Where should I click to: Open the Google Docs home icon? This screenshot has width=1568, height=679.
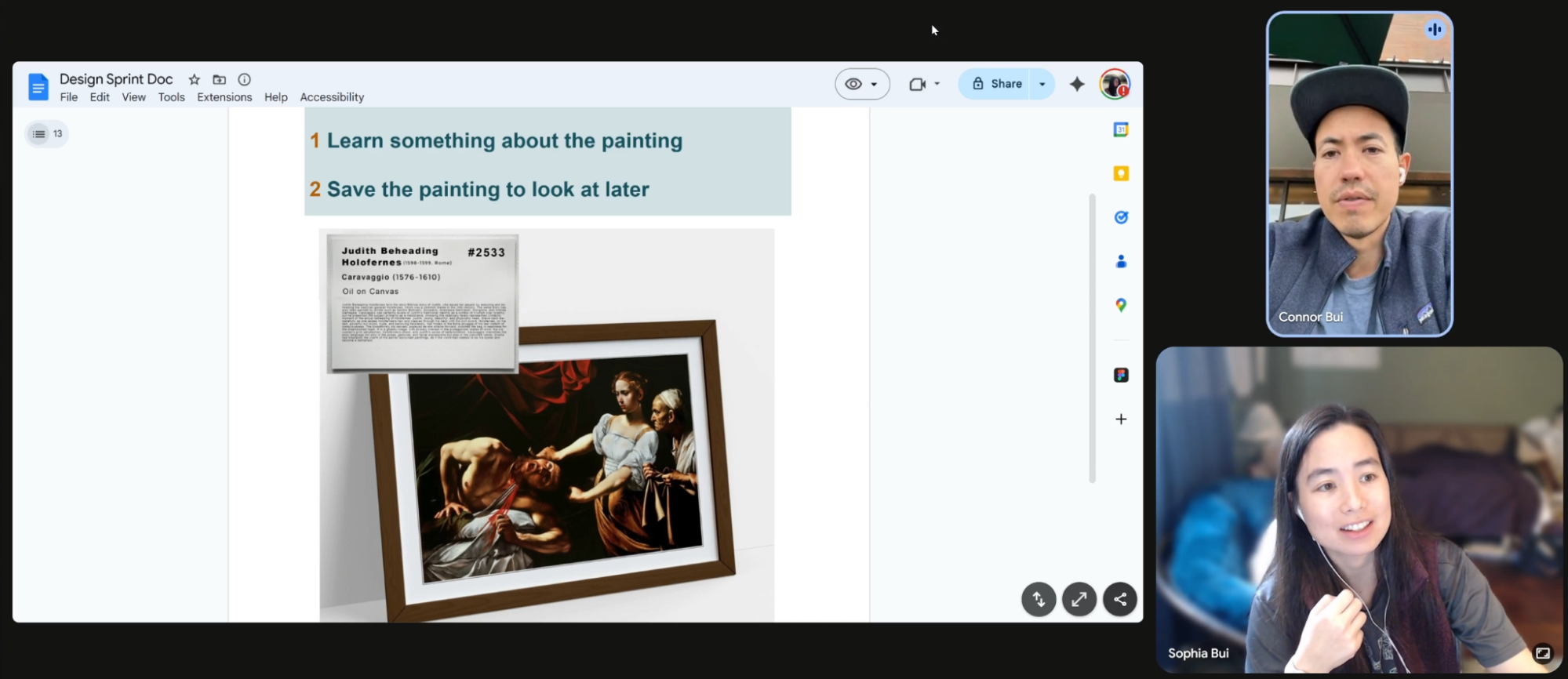[x=38, y=87]
